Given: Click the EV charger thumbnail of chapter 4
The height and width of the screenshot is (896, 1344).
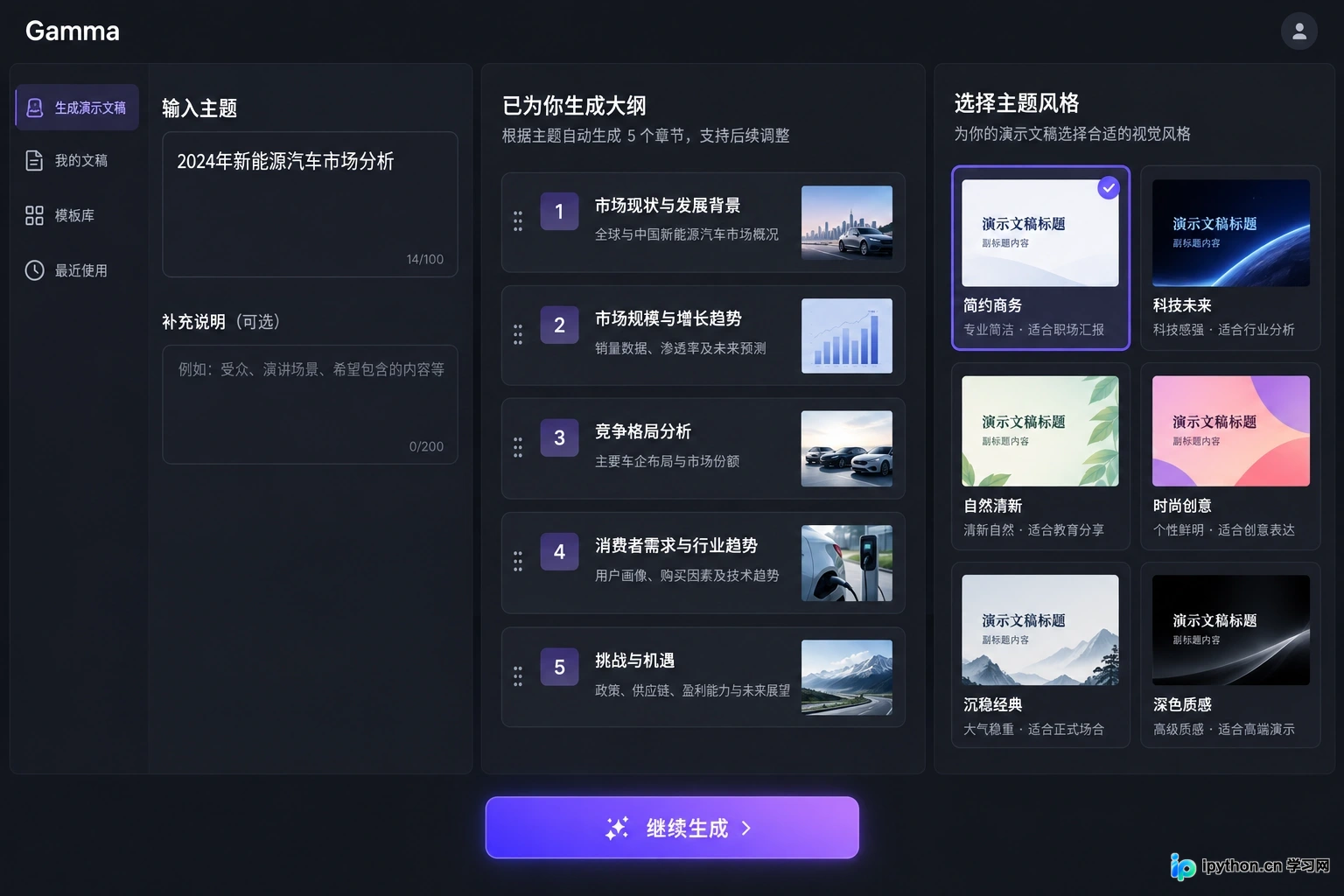Looking at the screenshot, I should point(847,563).
